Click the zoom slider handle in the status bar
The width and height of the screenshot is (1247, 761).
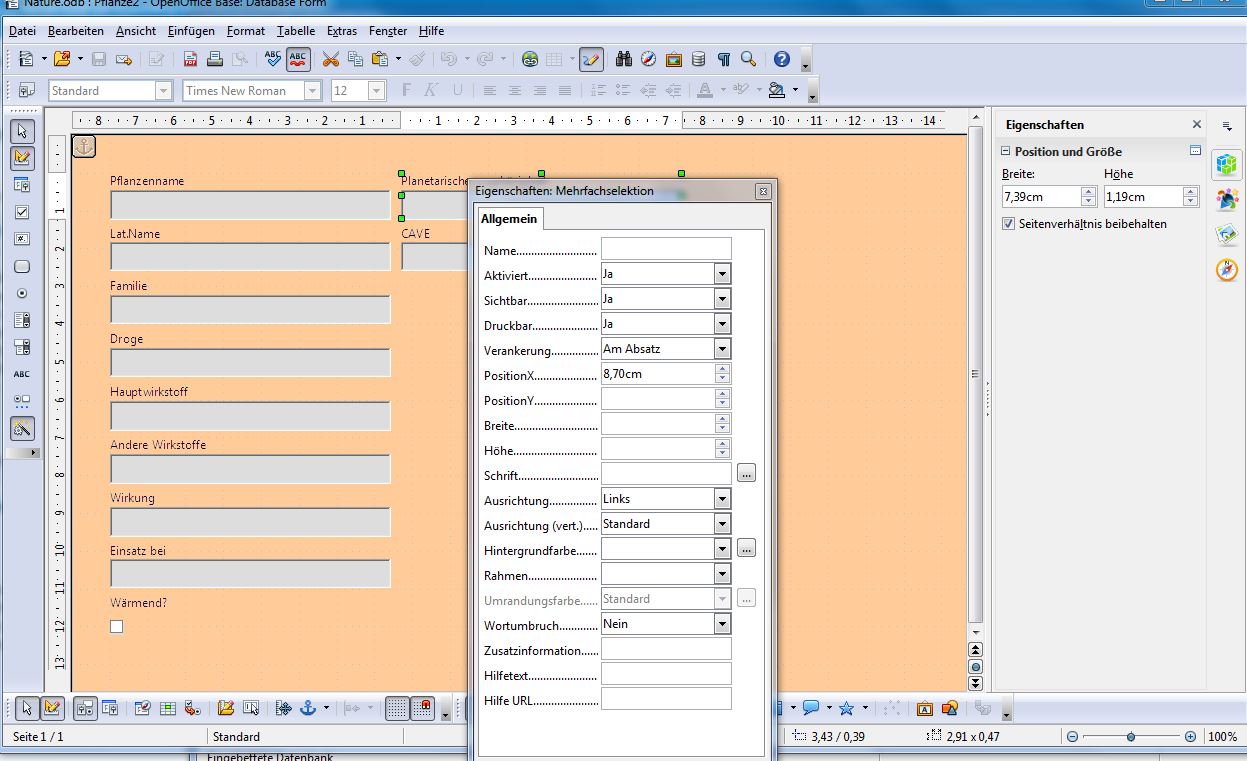pyautogui.click(x=1131, y=736)
